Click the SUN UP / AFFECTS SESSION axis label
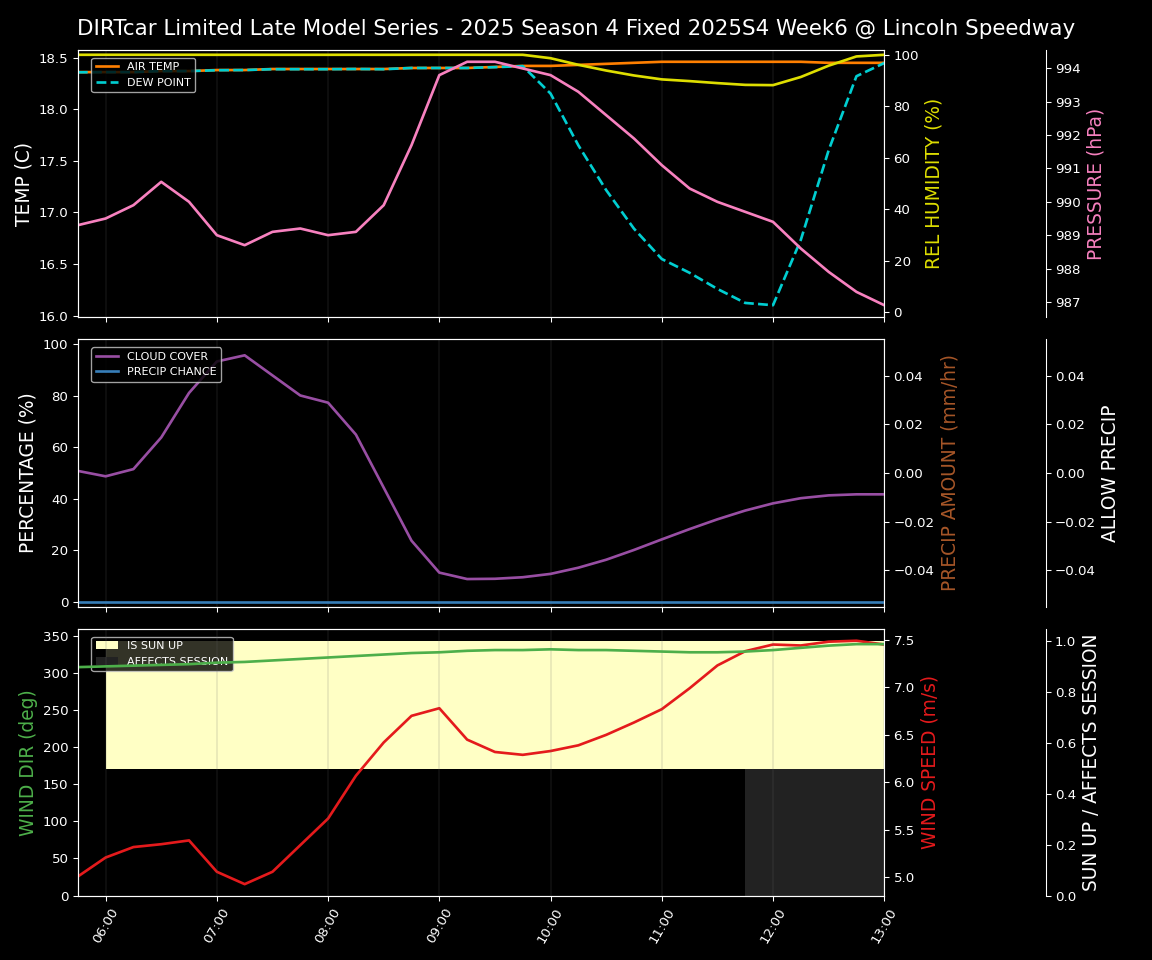The width and height of the screenshot is (1152, 960). click(x=1090, y=763)
